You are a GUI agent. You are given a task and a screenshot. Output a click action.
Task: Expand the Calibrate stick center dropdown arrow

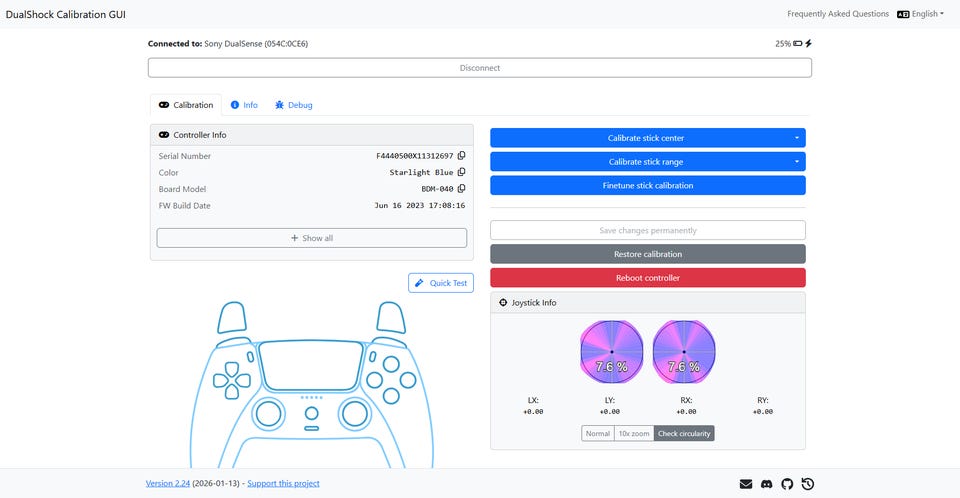point(797,138)
